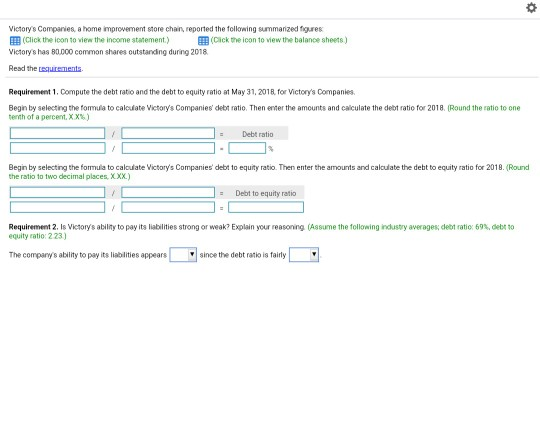Click the 'Requirement 2.' heading text

click(x=33, y=227)
